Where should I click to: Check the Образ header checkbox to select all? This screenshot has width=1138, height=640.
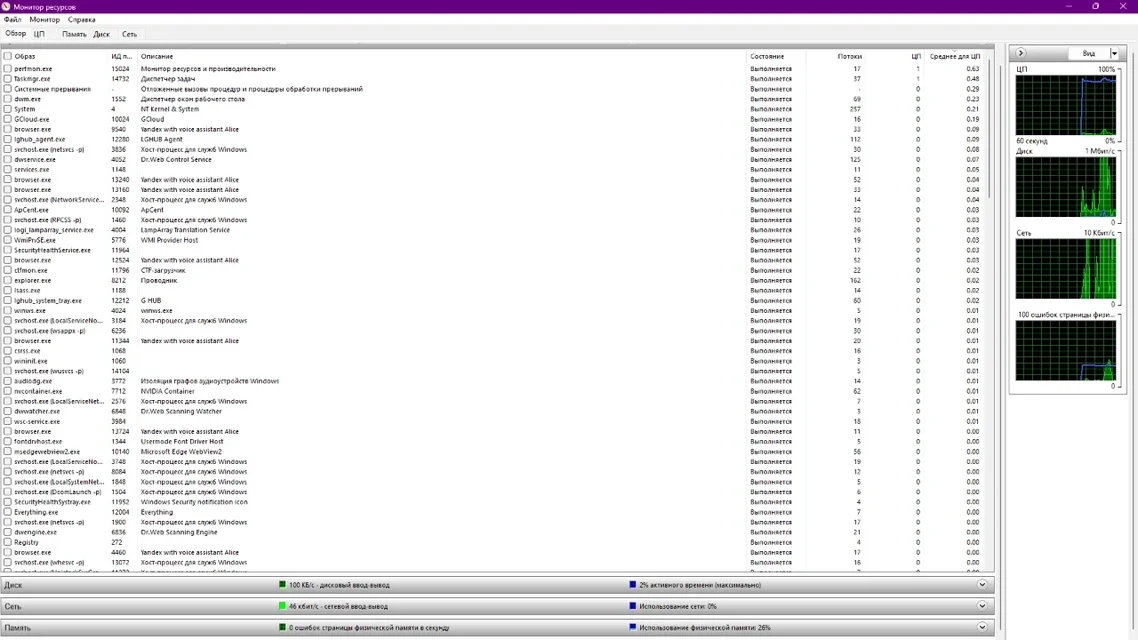click(x=7, y=56)
